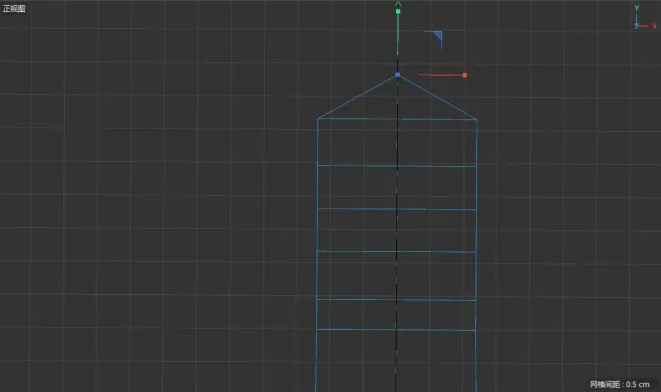Screen dimensions: 661x392
Task: Select the left vertical edge of the shape
Action: (317, 255)
